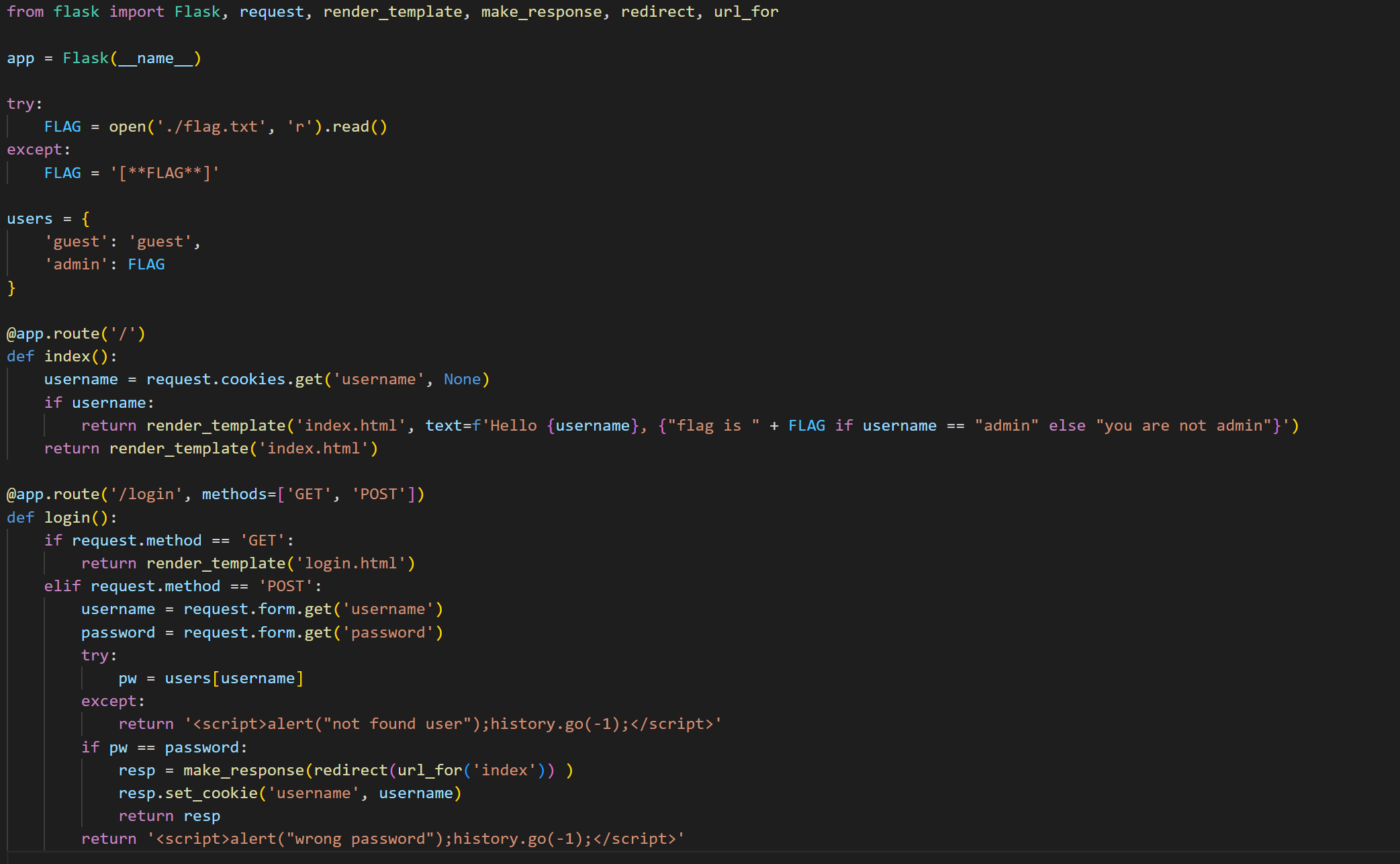Click the "wrong password" alert message
The height and width of the screenshot is (864, 1400).
[x=360, y=839]
